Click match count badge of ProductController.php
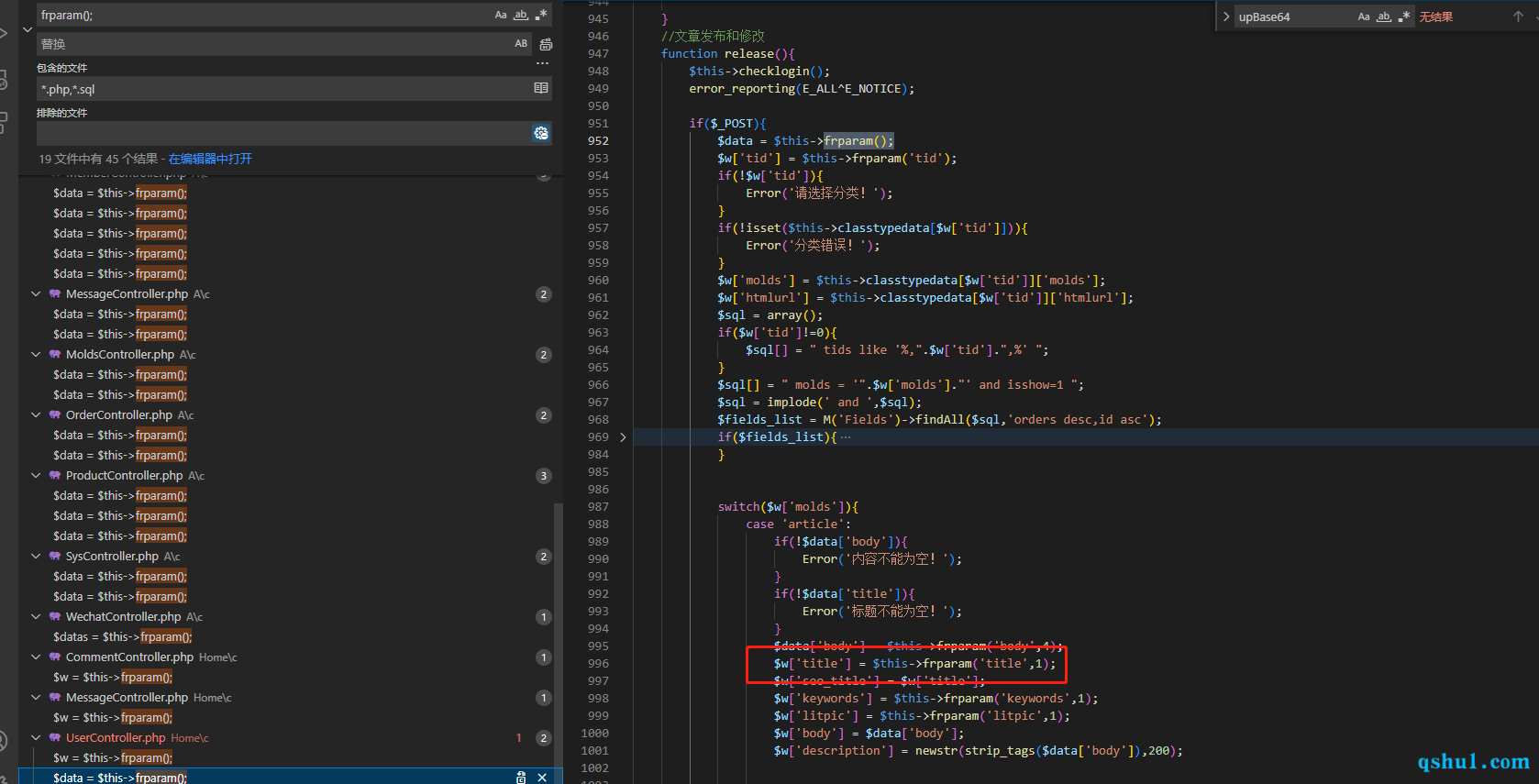Image resolution: width=1539 pixels, height=784 pixels. coord(544,476)
